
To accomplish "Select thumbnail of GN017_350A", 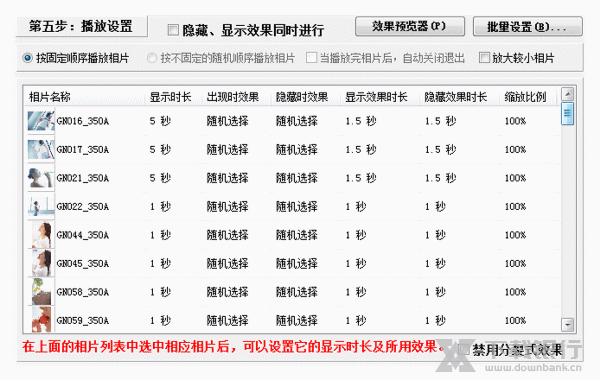I will [41, 149].
